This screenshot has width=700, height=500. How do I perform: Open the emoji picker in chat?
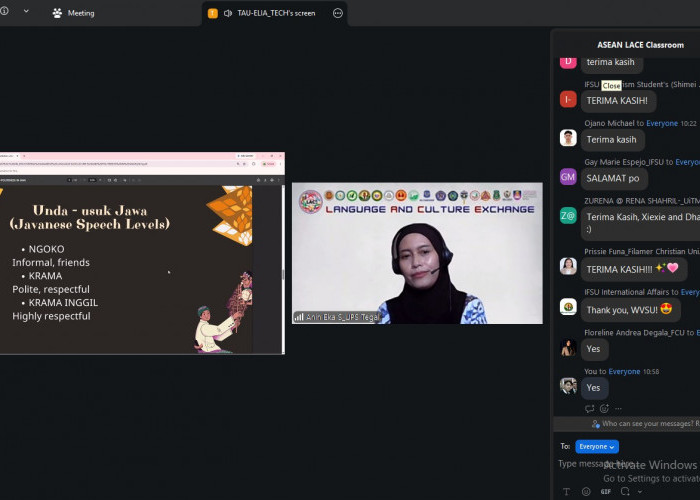point(586,492)
